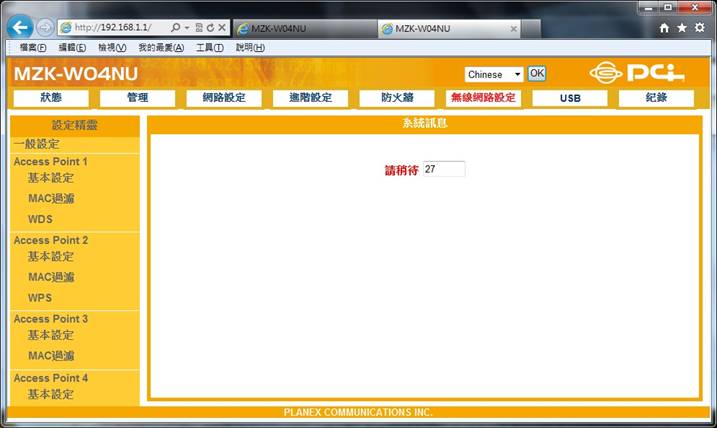Open WPS under Access Point 2

40,298
